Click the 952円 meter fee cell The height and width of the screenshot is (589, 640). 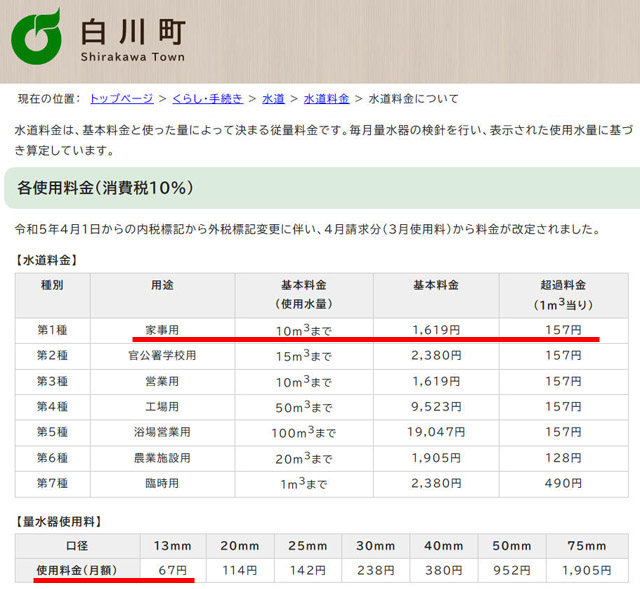[x=511, y=570]
